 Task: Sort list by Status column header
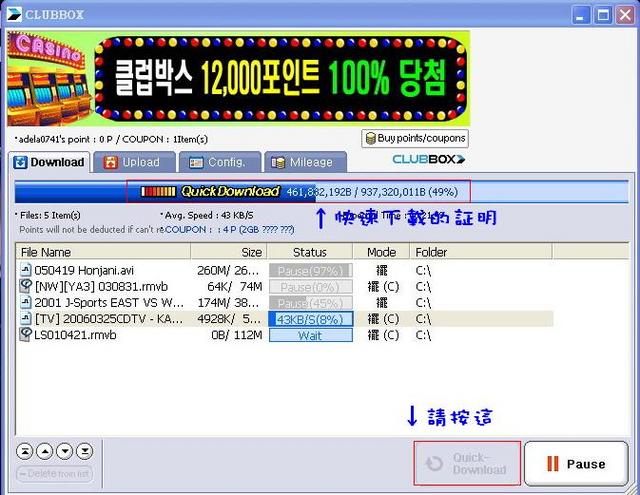(310, 252)
